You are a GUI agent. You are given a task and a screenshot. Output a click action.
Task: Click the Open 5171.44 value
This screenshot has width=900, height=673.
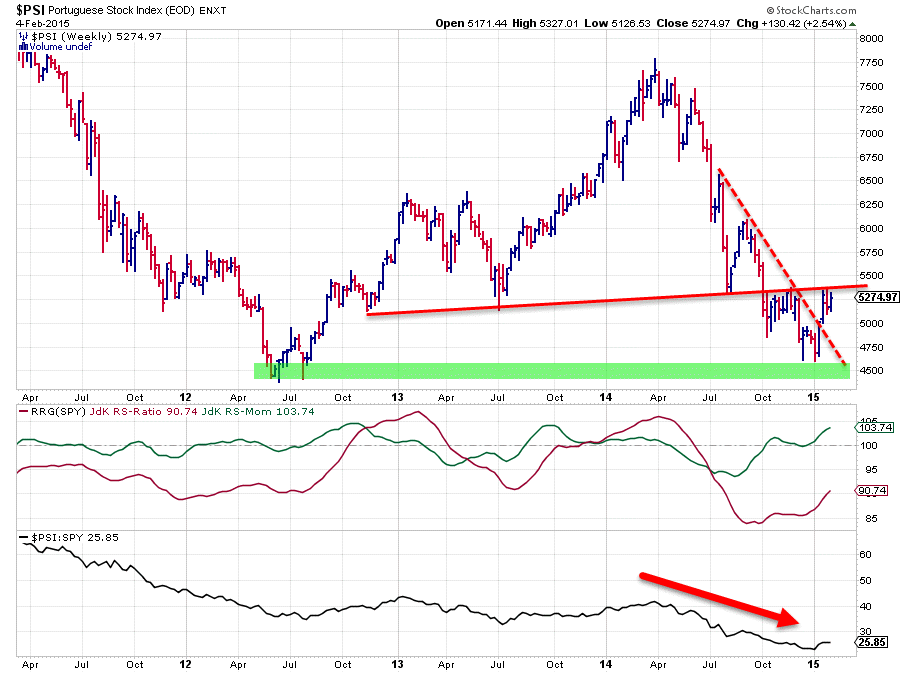tap(471, 24)
